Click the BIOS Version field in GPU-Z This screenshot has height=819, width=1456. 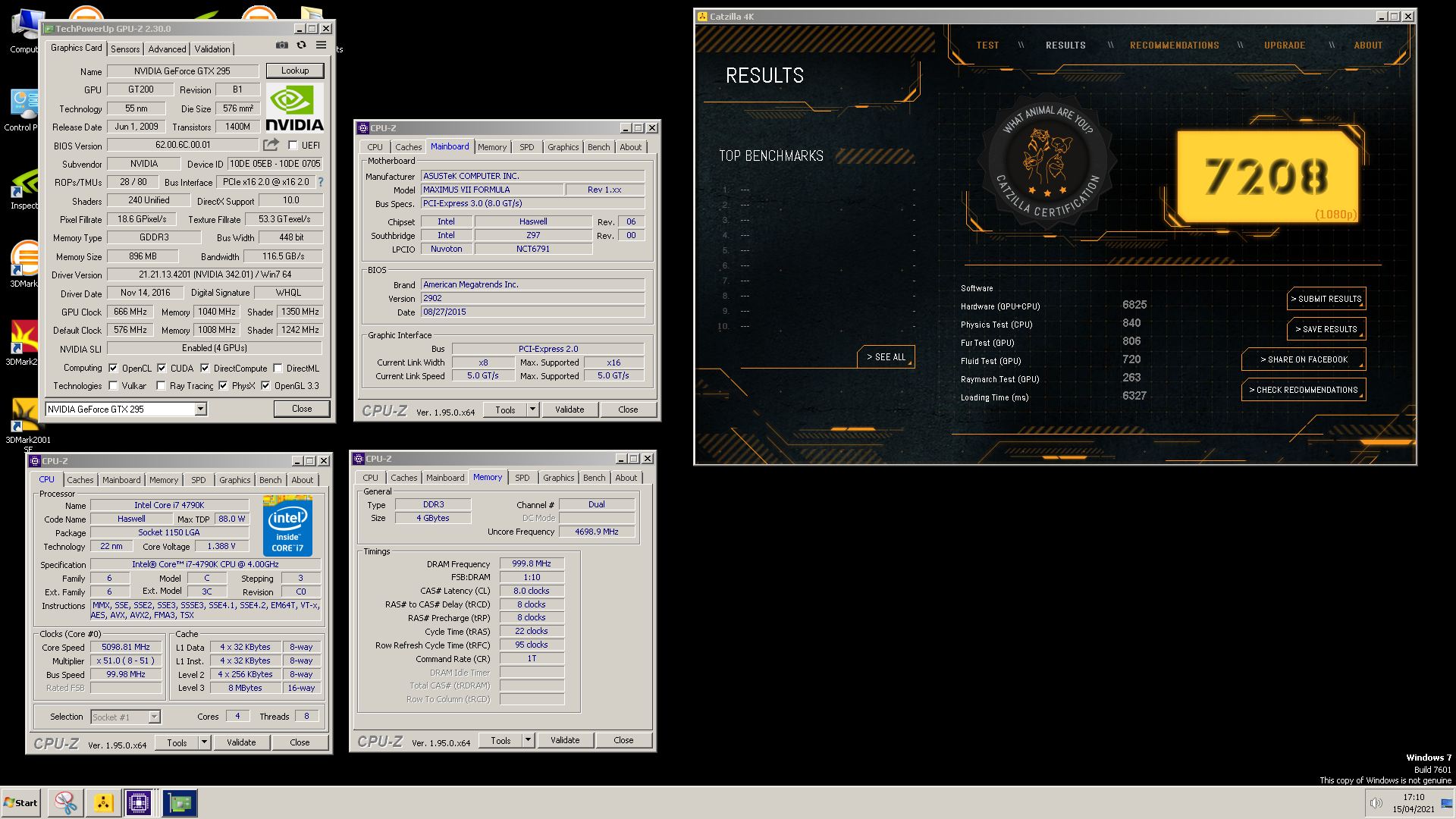tap(184, 145)
